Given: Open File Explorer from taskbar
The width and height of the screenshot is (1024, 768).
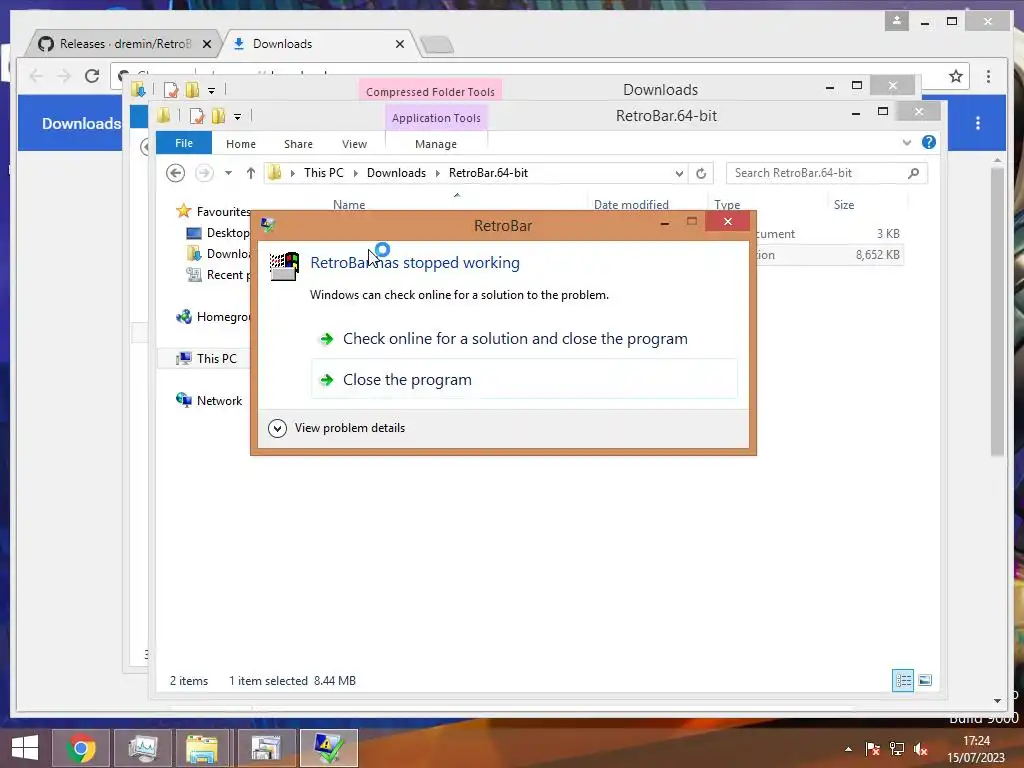Looking at the screenshot, I should tap(202, 748).
